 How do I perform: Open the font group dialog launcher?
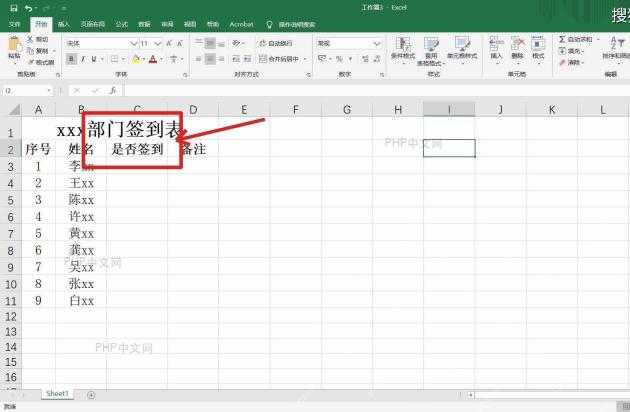pos(185,75)
